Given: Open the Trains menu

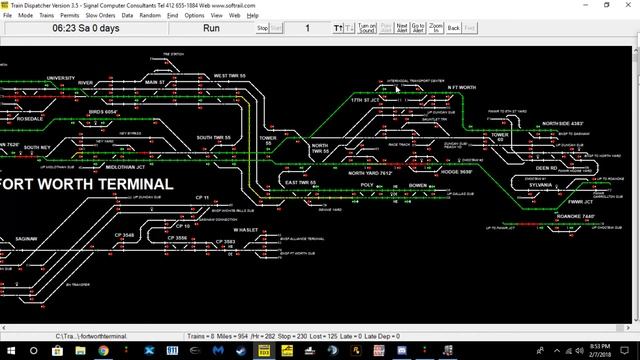Looking at the screenshot, I should click(x=47, y=16).
